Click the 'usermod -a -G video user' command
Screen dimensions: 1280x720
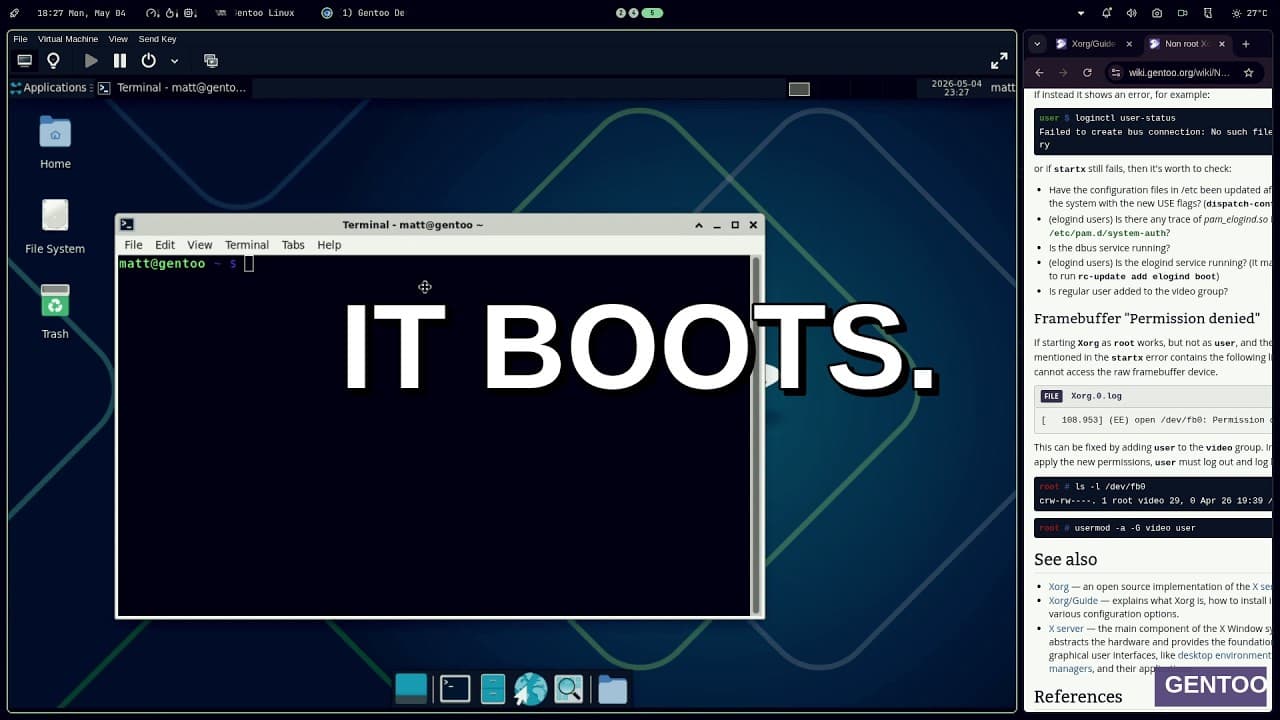click(1135, 528)
